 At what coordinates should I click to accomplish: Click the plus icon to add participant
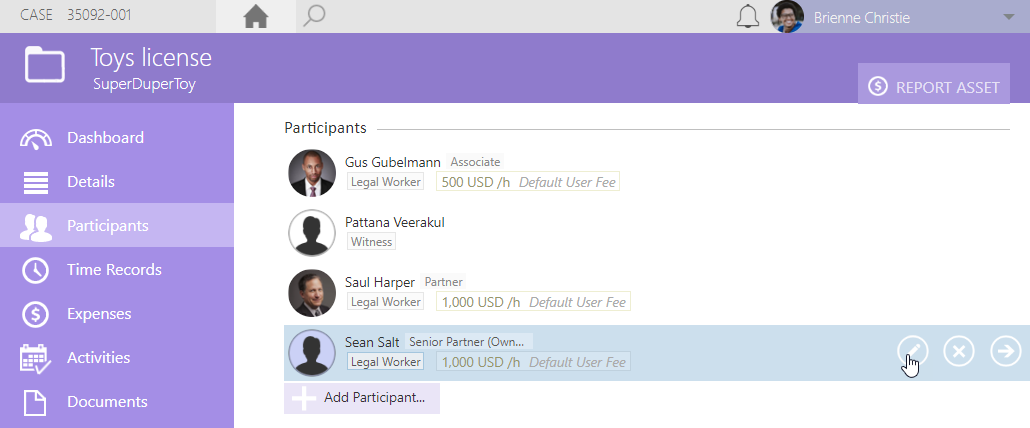(303, 398)
